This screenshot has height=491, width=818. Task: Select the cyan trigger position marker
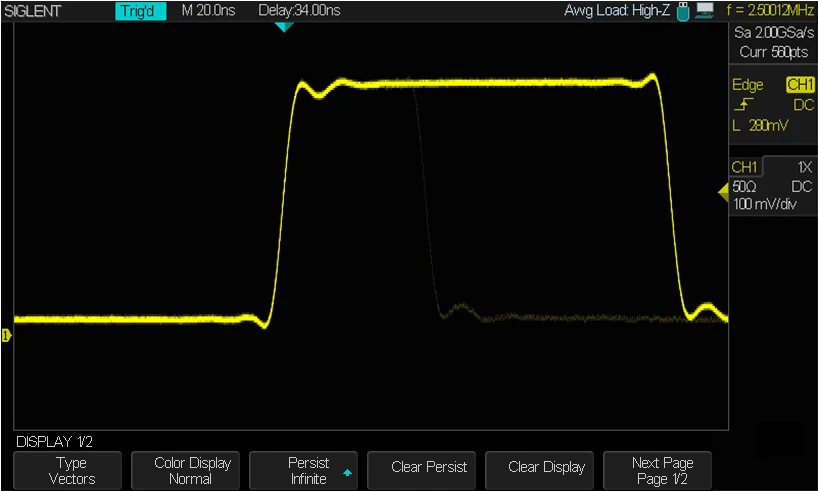point(284,27)
